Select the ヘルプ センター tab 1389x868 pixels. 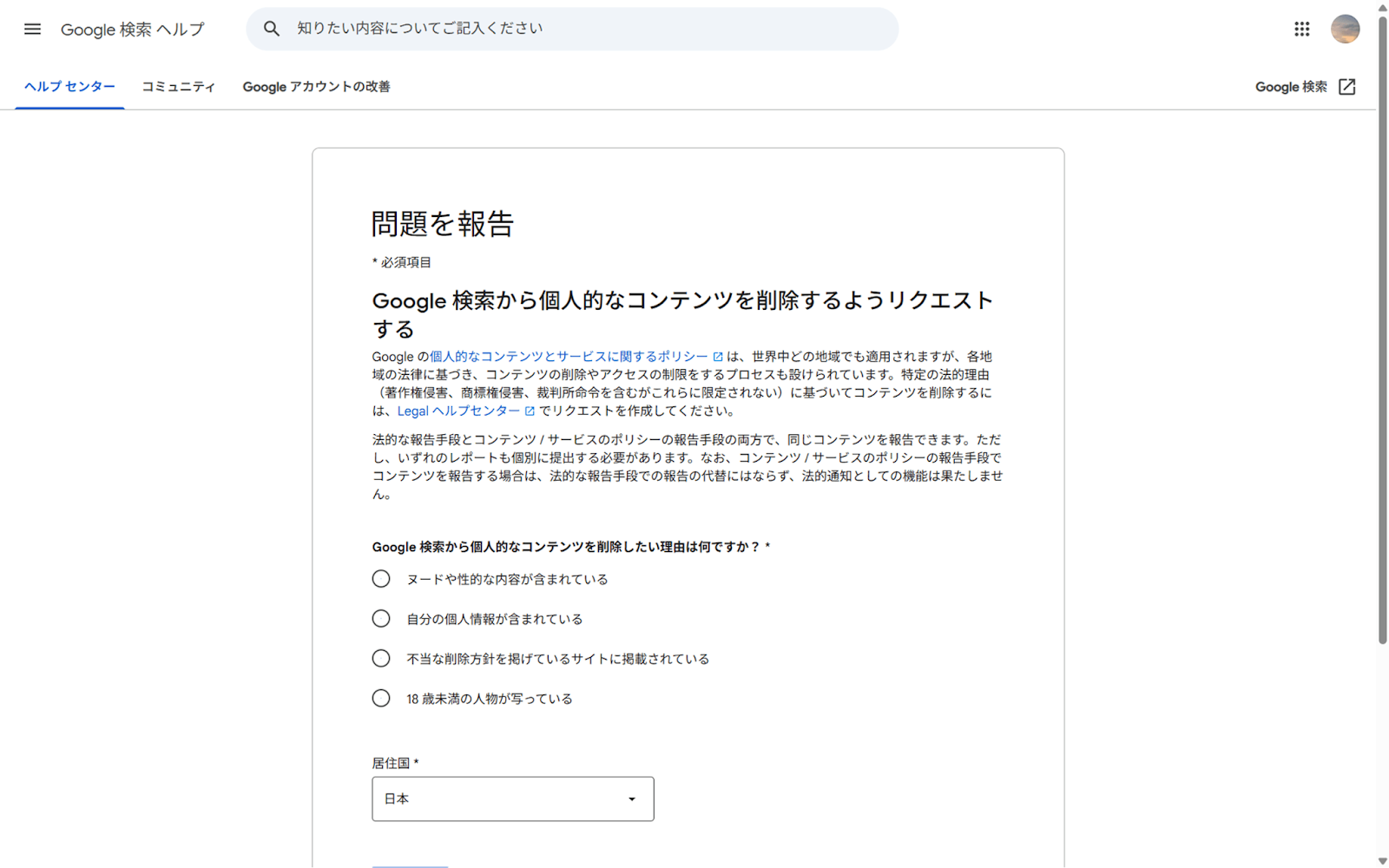(69, 86)
